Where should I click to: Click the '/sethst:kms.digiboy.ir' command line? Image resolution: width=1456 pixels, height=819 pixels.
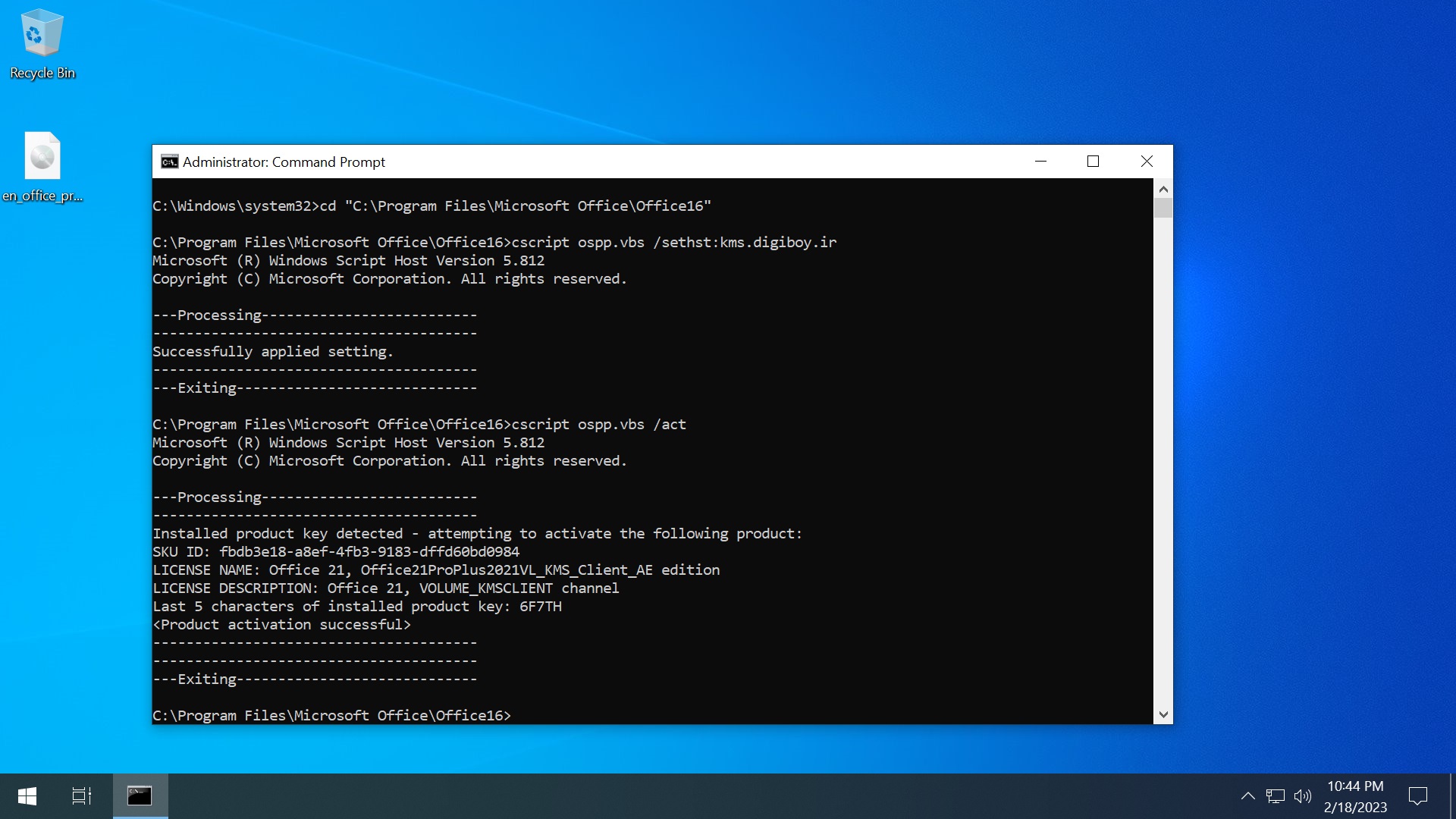(494, 243)
